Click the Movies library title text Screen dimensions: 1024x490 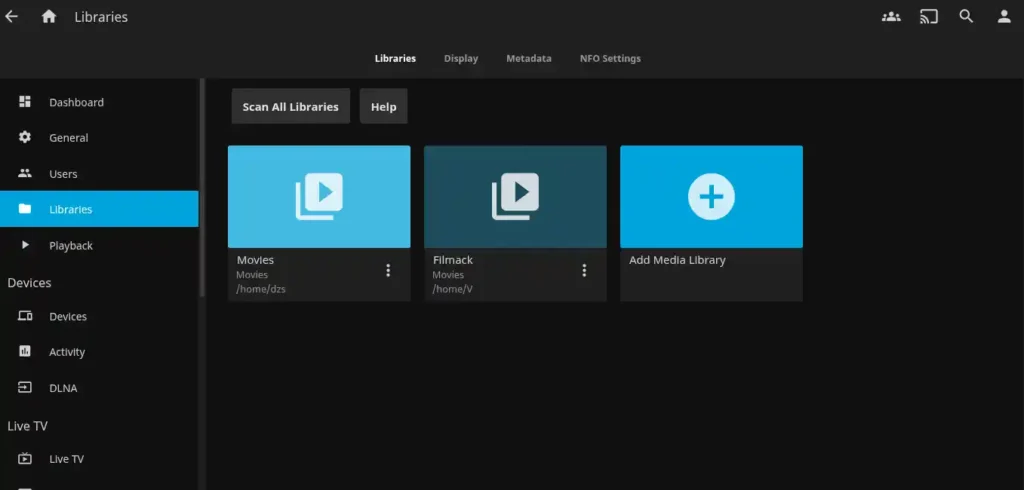click(255, 260)
